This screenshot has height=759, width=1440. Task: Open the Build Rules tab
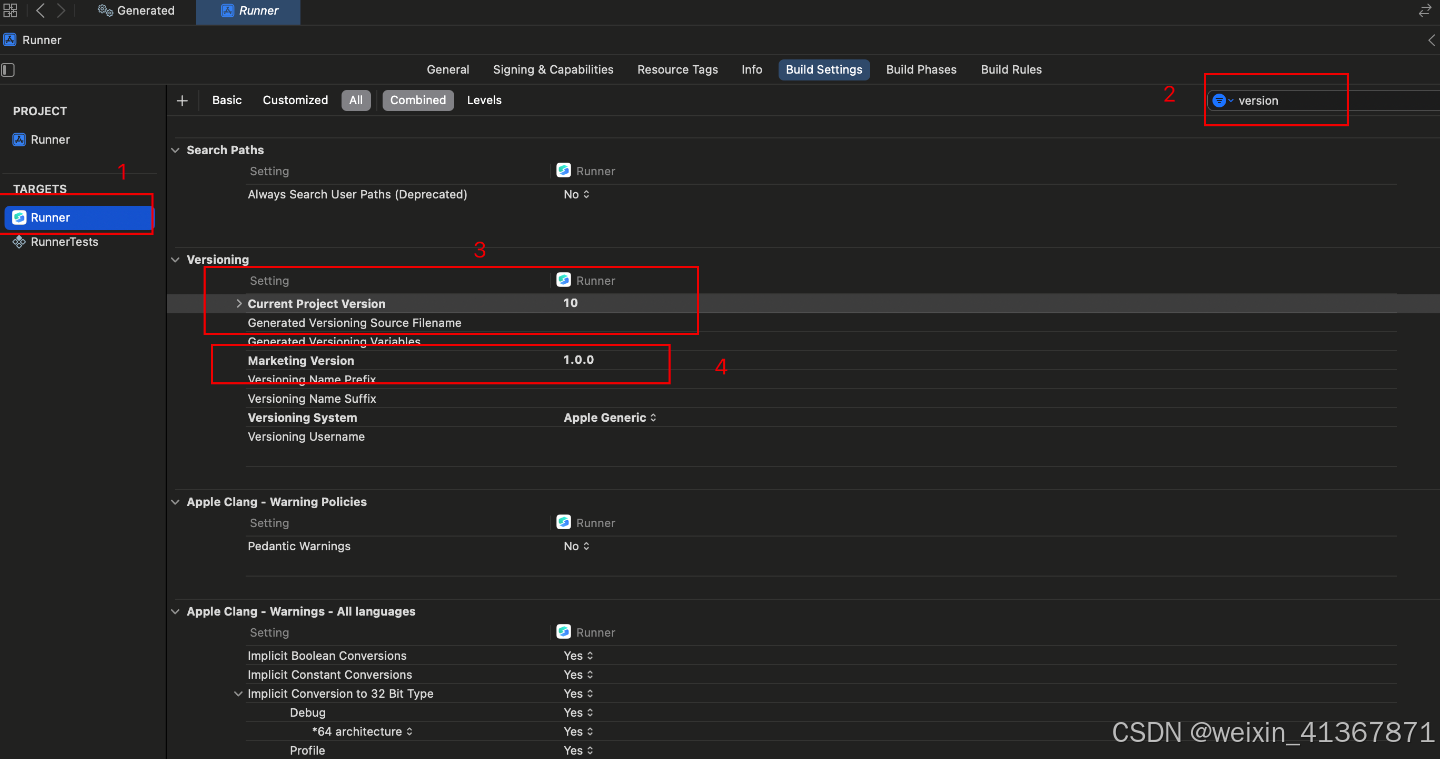[x=1011, y=70]
